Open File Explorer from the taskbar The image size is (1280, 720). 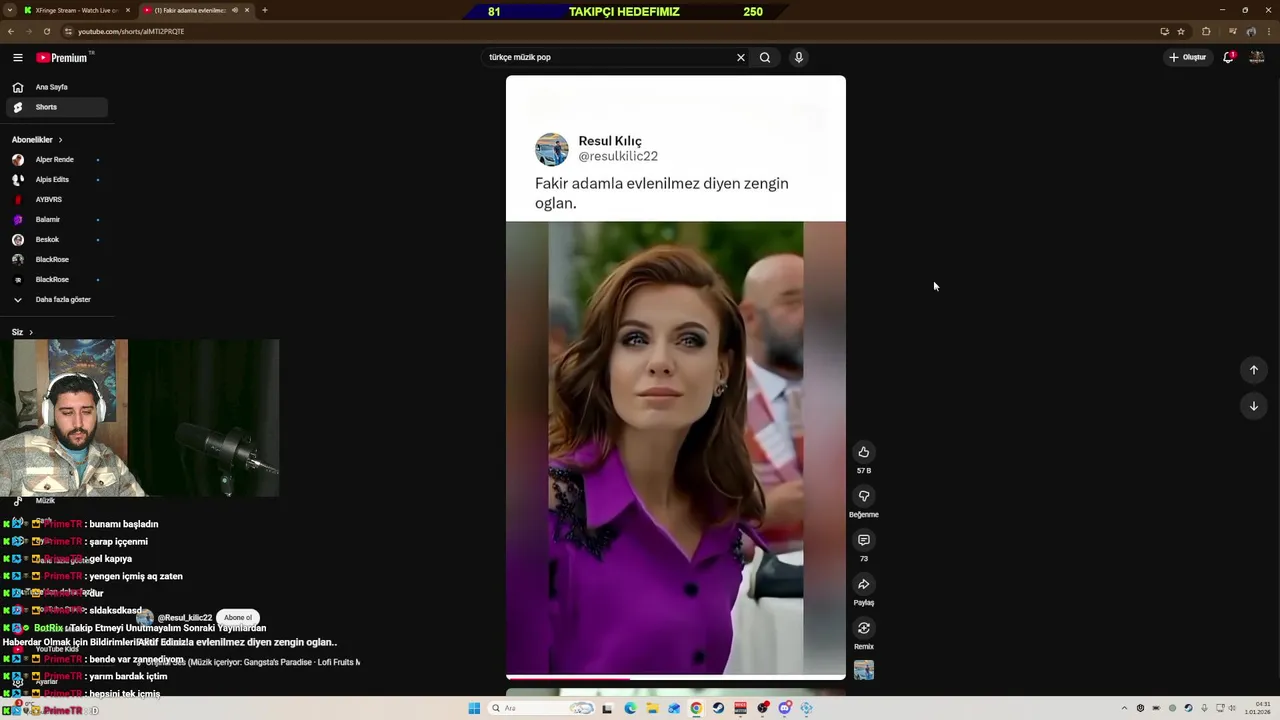point(653,708)
